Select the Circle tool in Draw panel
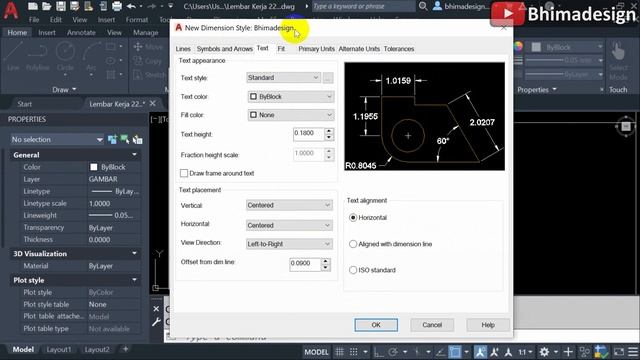The width and height of the screenshot is (640, 360). 65,56
